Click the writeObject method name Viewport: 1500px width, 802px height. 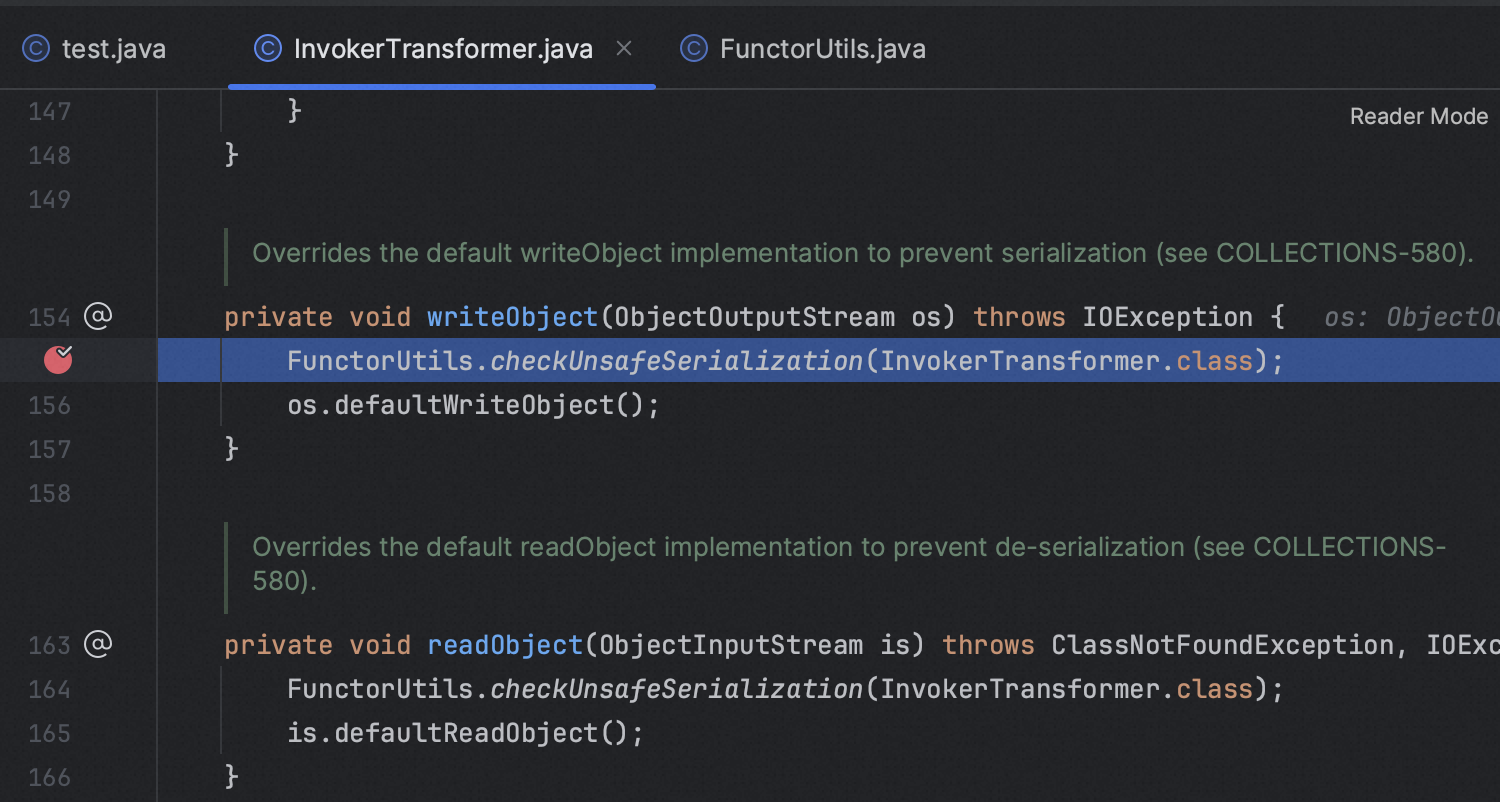[x=512, y=317]
